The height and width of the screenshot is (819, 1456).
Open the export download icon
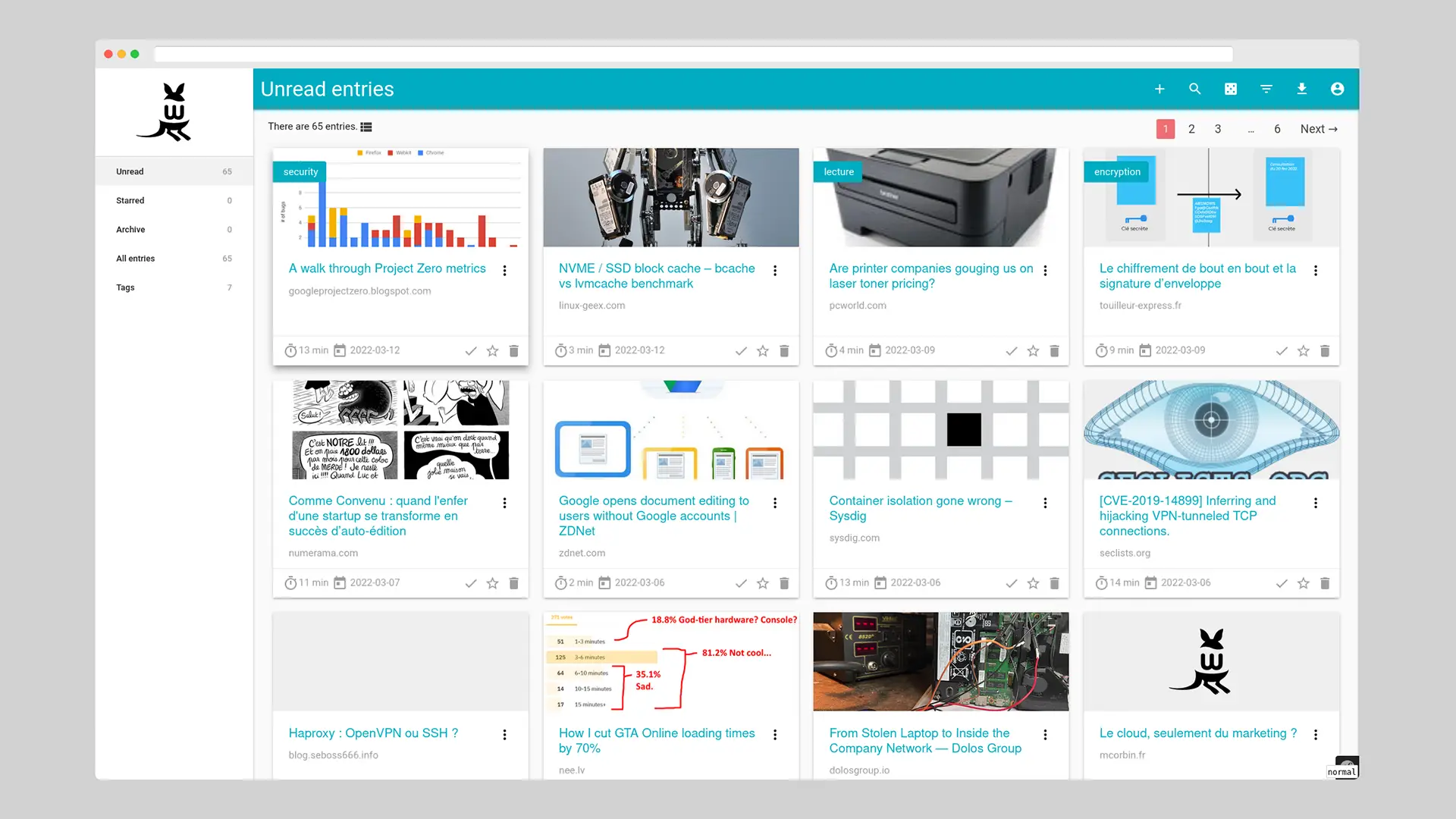click(x=1301, y=89)
